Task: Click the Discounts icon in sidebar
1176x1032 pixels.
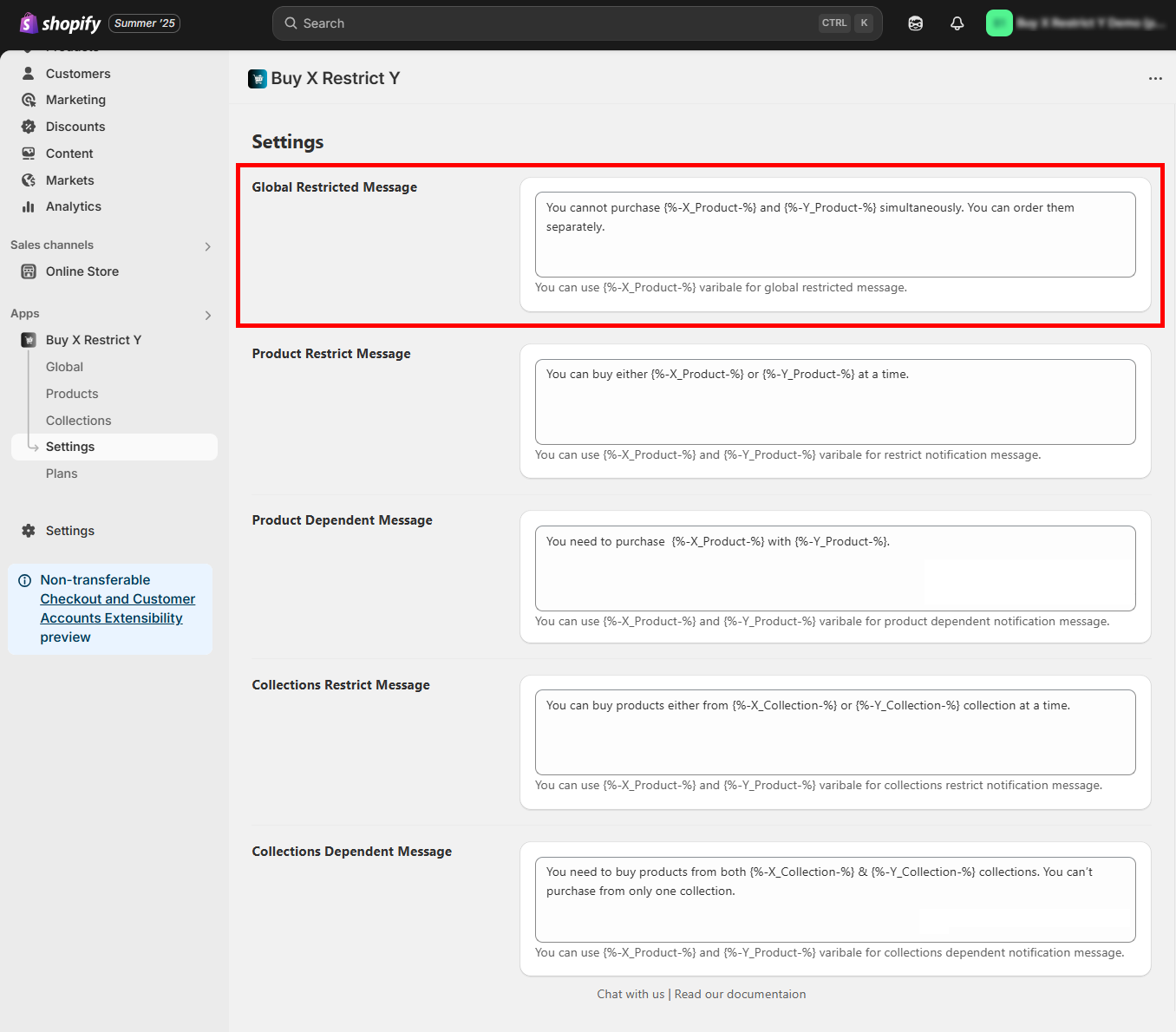Action: click(x=29, y=127)
